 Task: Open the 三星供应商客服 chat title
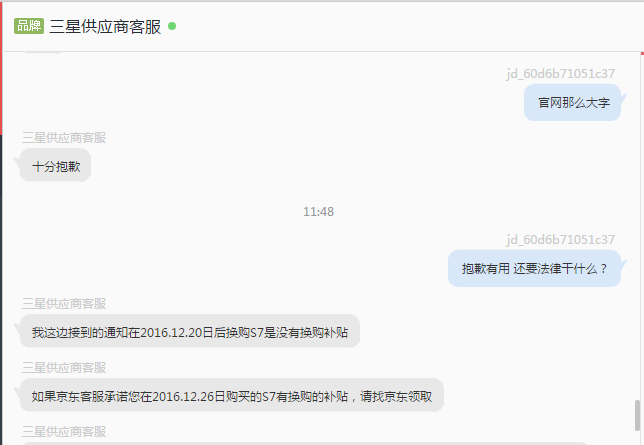(105, 26)
